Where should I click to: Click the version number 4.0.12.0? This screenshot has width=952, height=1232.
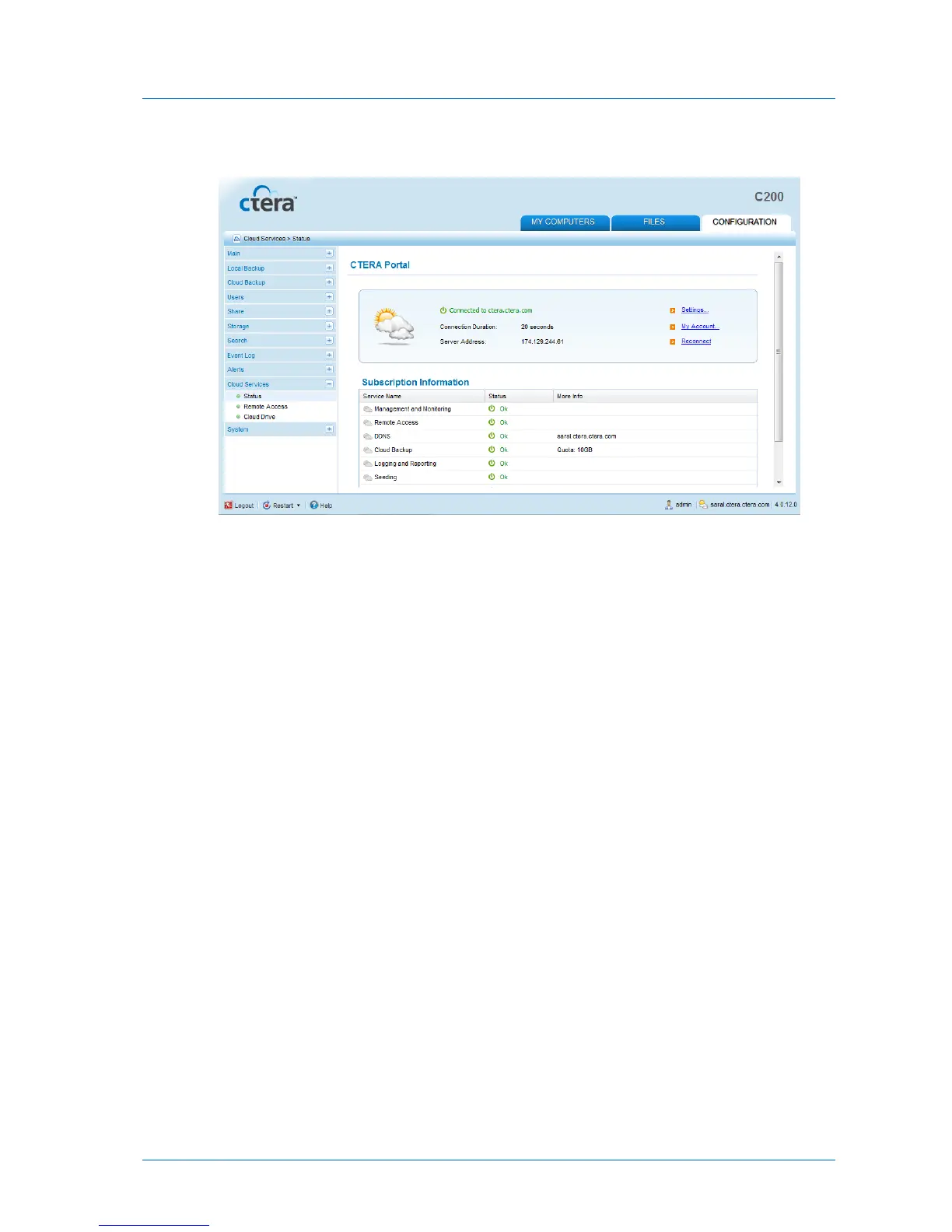[786, 505]
